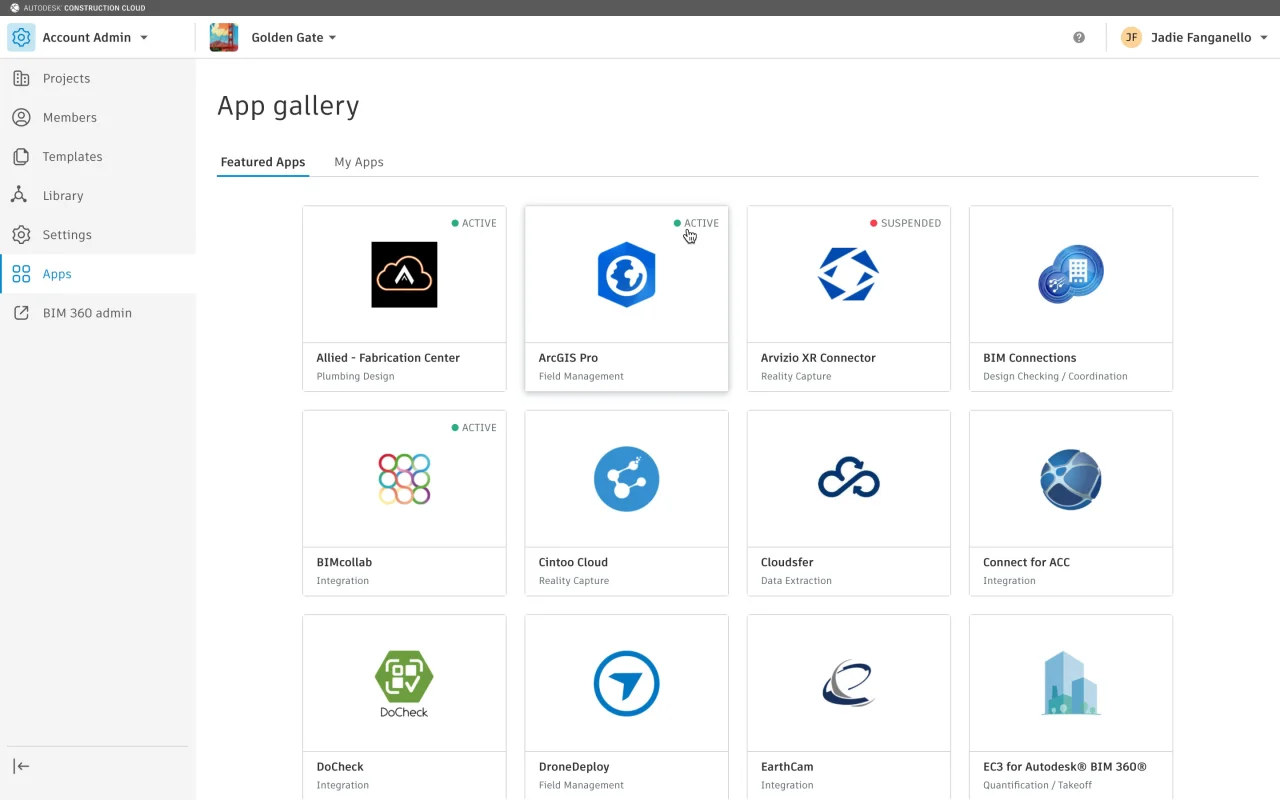Screen dimensions: 1280x800
Task: Click the Projects building icon in sidebar
Action: (x=21, y=78)
